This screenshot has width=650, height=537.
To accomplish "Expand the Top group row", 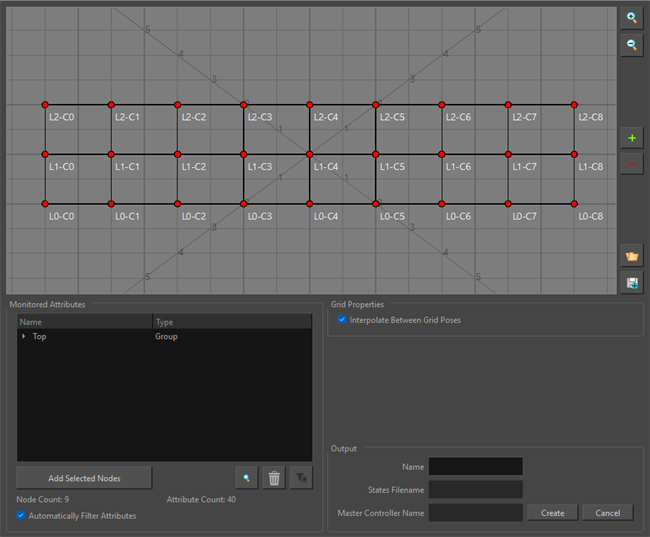I will (x=24, y=336).
